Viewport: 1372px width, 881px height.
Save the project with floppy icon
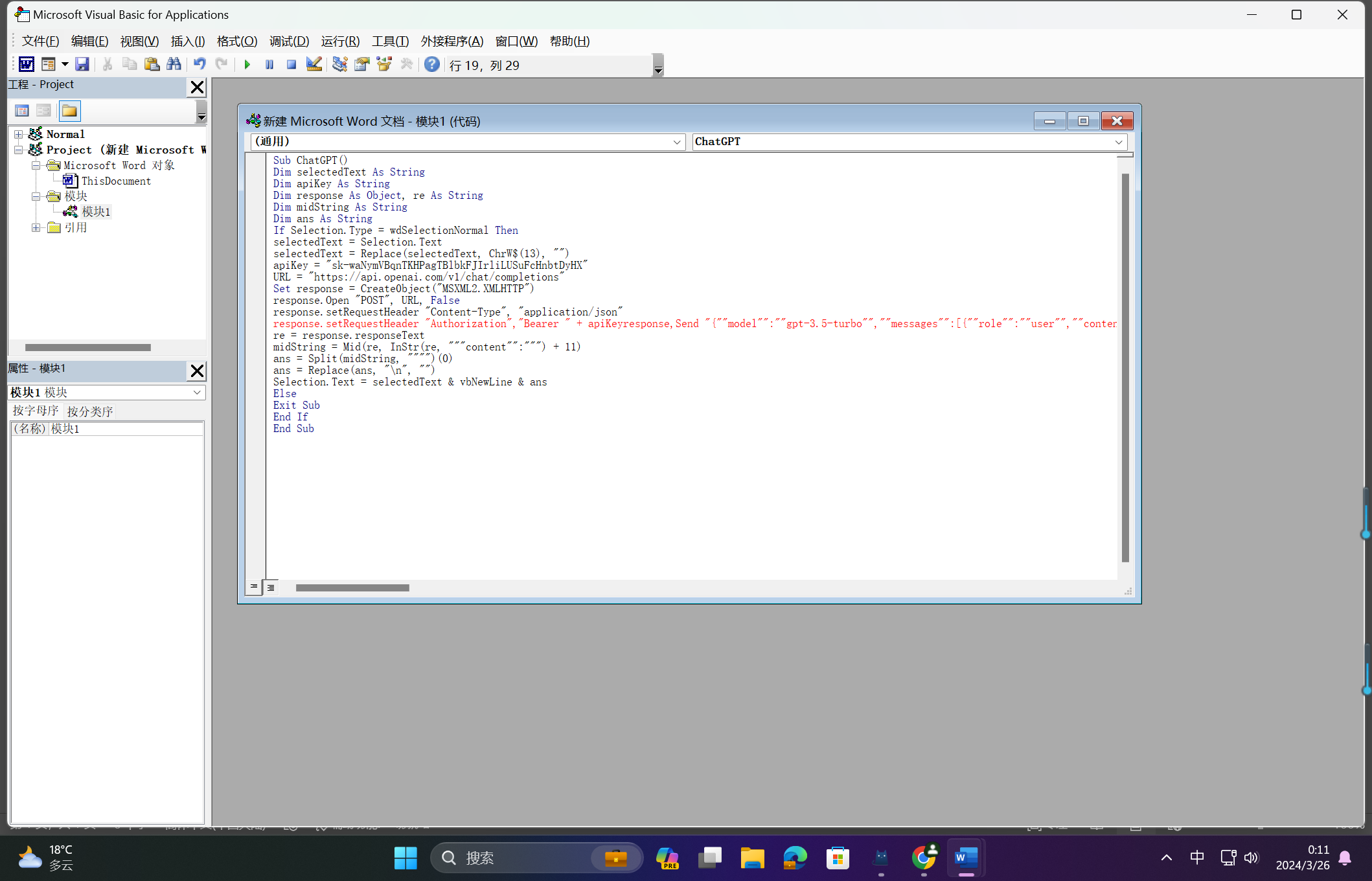click(x=82, y=64)
